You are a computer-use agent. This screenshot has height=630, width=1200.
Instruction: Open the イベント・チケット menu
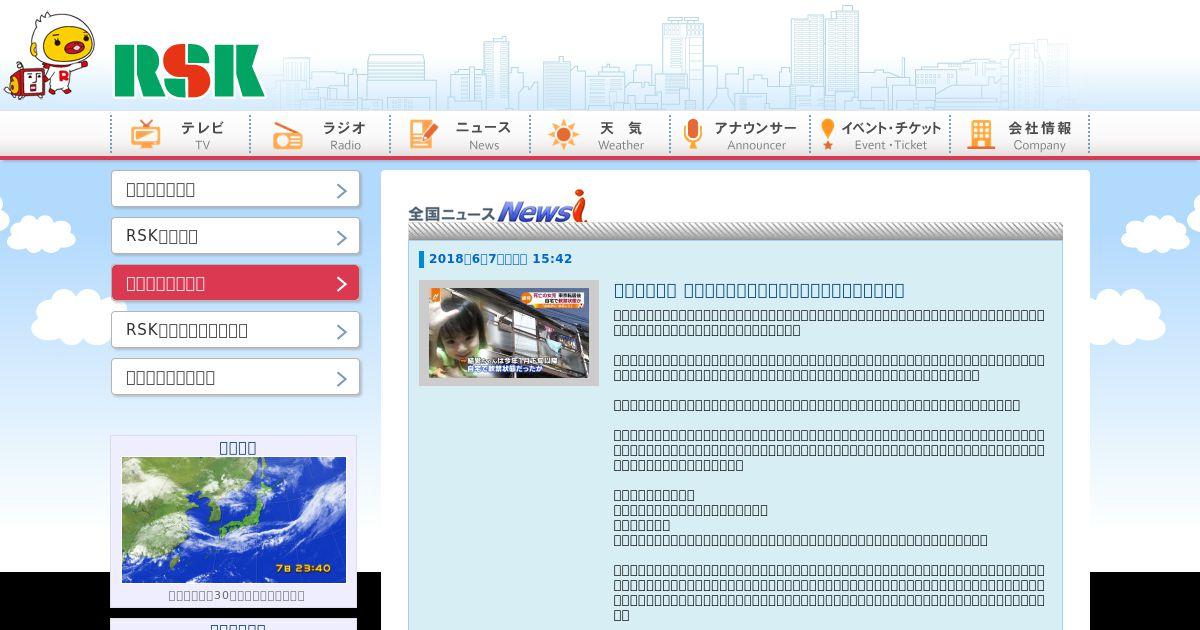pyautogui.click(x=880, y=134)
